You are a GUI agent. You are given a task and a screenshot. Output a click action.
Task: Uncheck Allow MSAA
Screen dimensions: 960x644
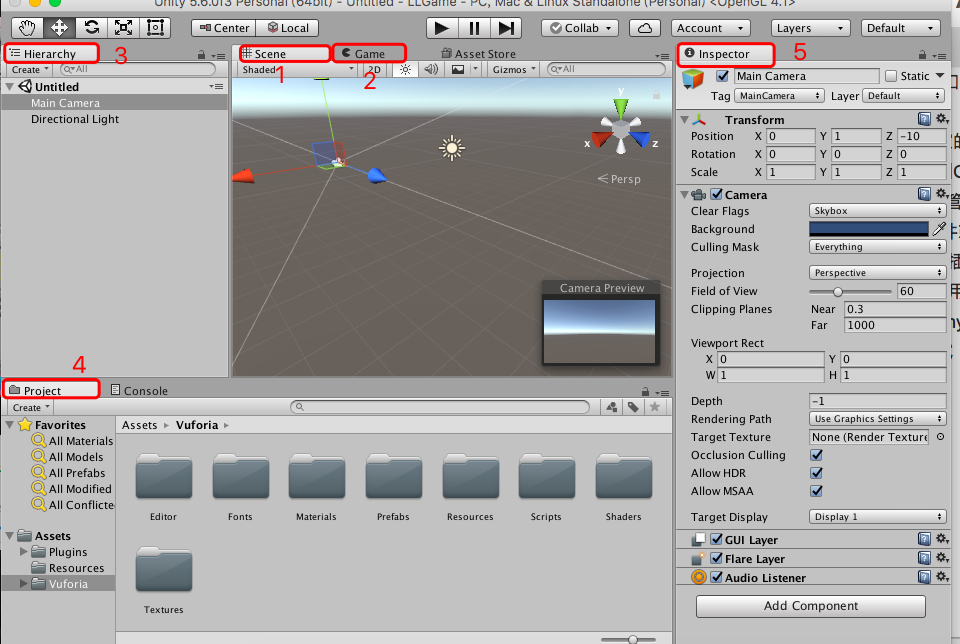pos(816,491)
